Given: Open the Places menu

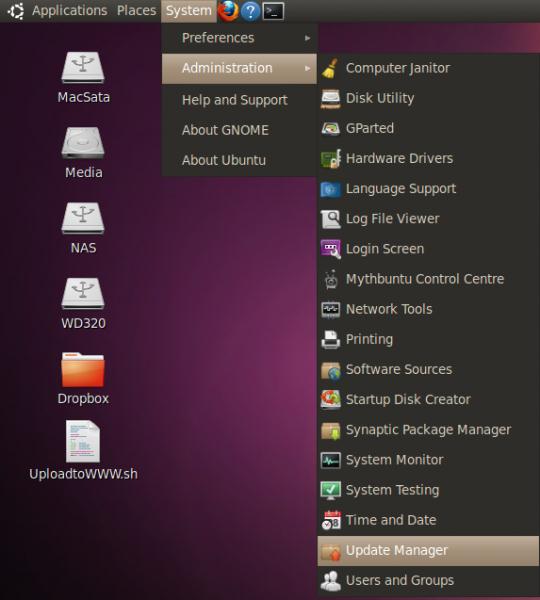Looking at the screenshot, I should (x=136, y=11).
